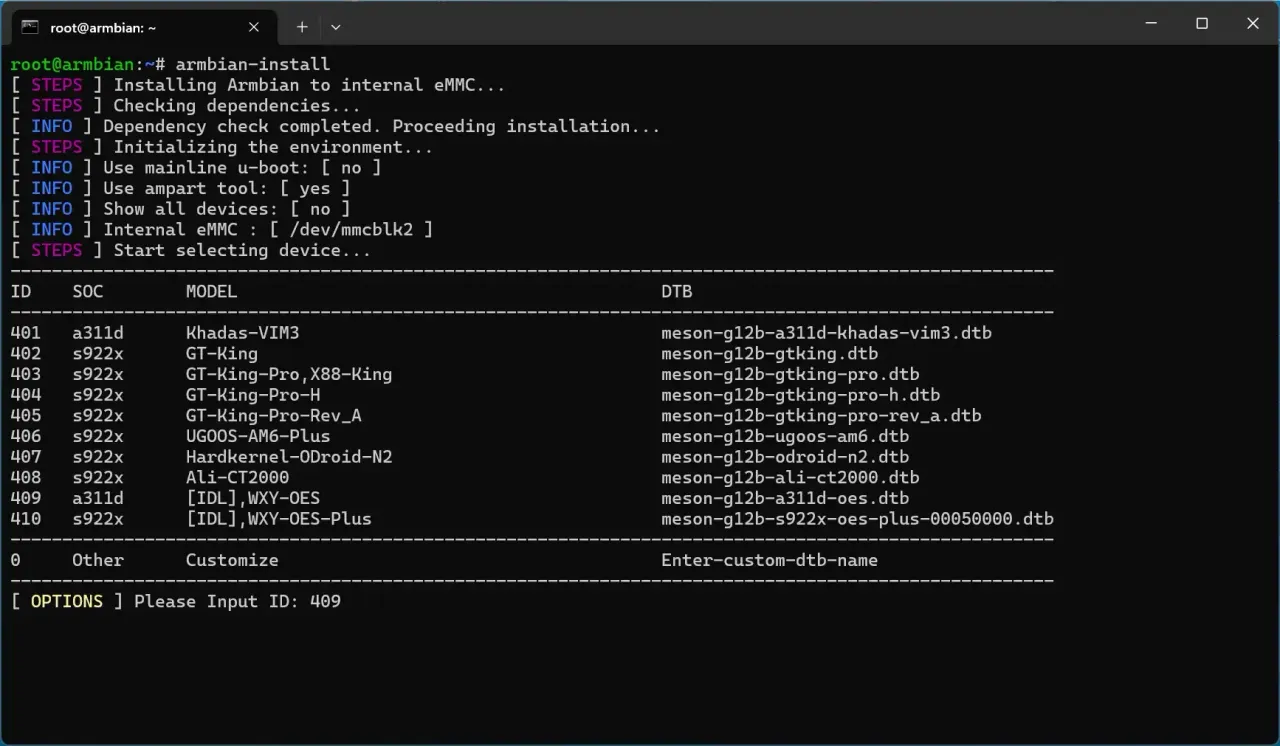Open the new tab profile dropdown

tap(335, 27)
